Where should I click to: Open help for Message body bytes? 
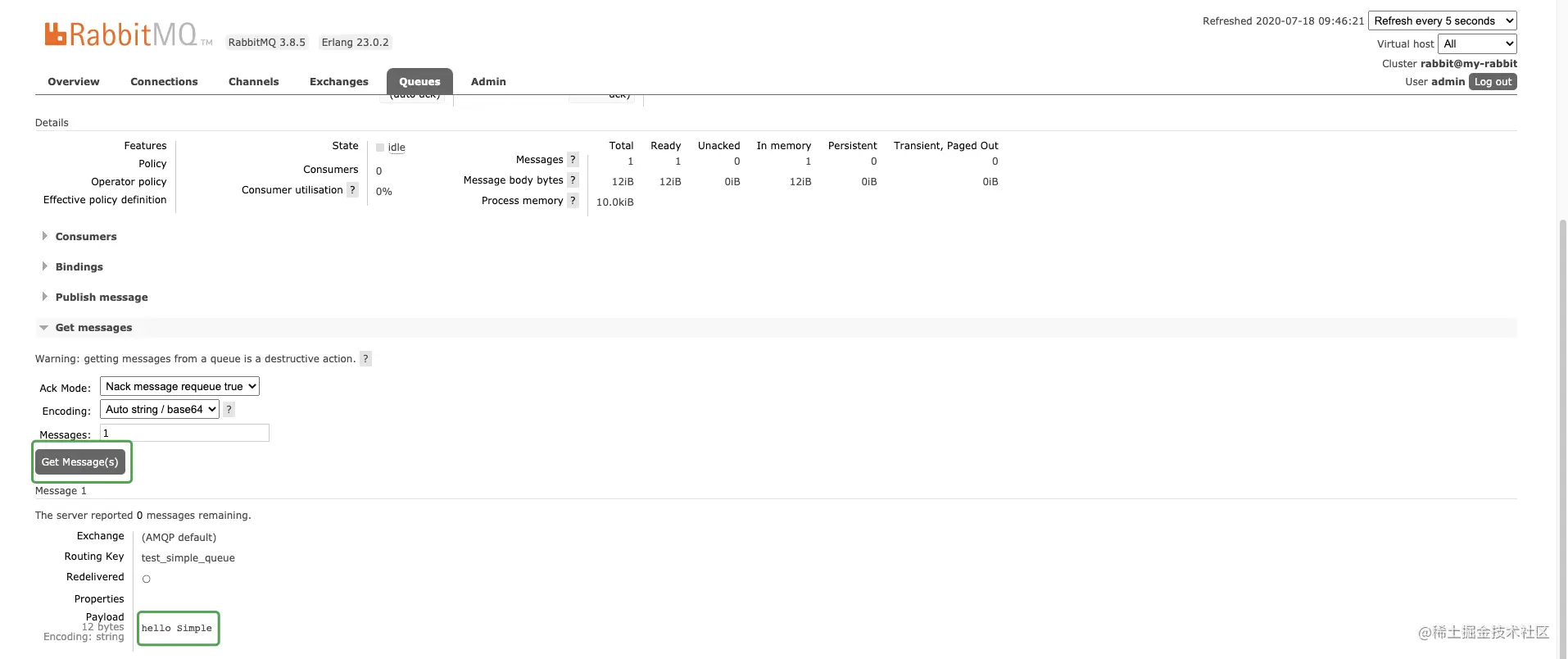(x=573, y=180)
